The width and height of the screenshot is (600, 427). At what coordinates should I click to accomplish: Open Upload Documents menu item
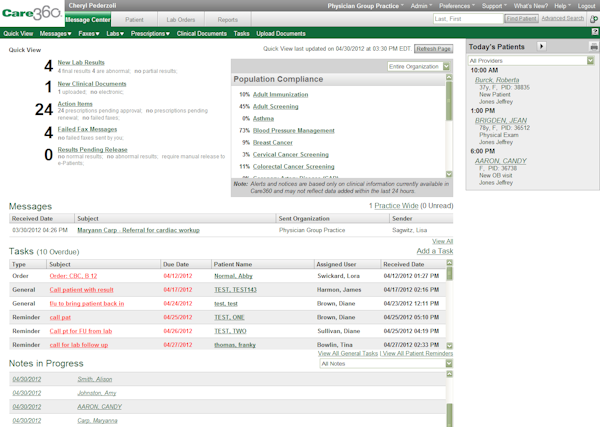point(281,34)
